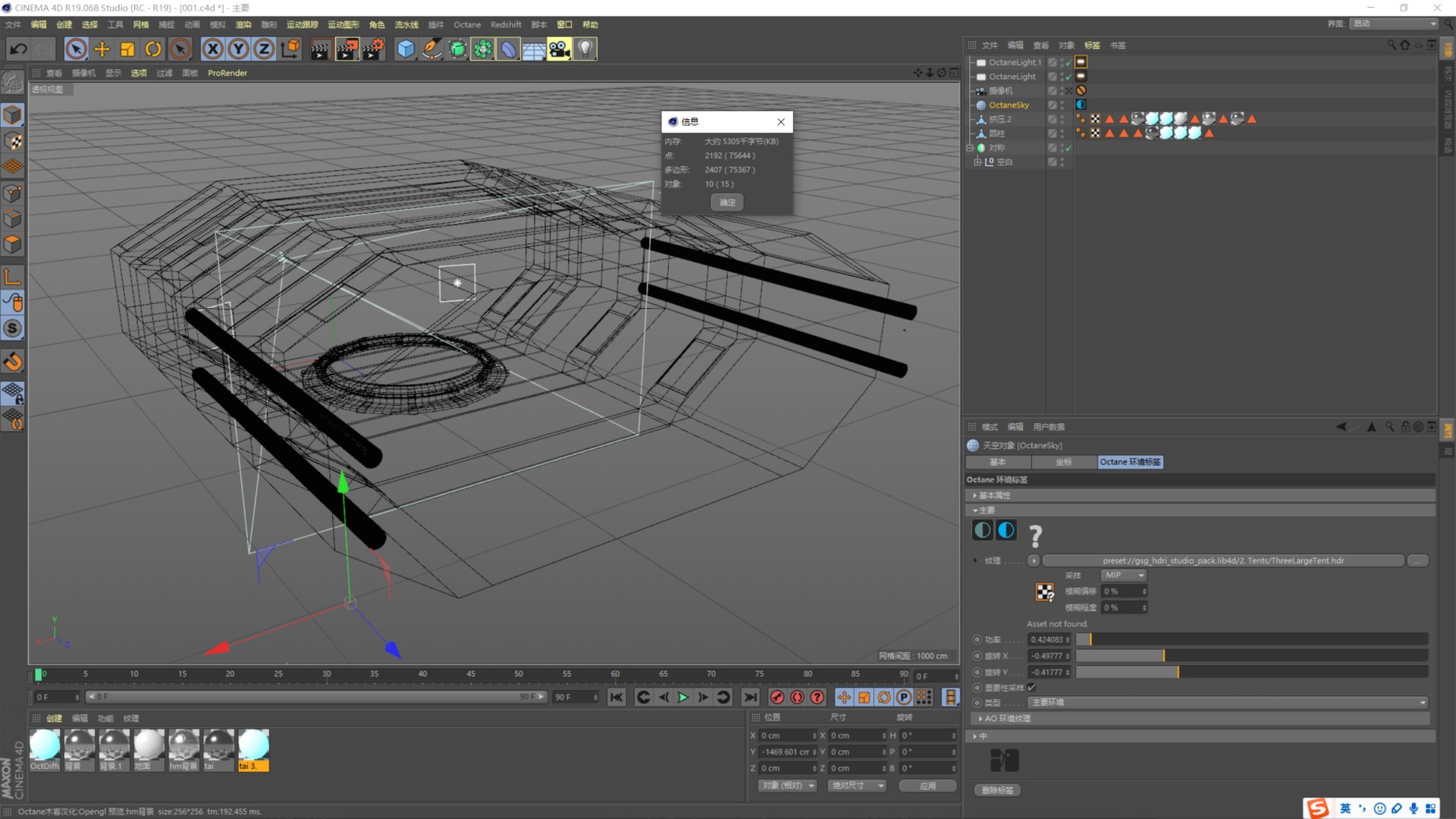Image resolution: width=1456 pixels, height=819 pixels.
Task: Open the Octane menu
Action: [467, 25]
